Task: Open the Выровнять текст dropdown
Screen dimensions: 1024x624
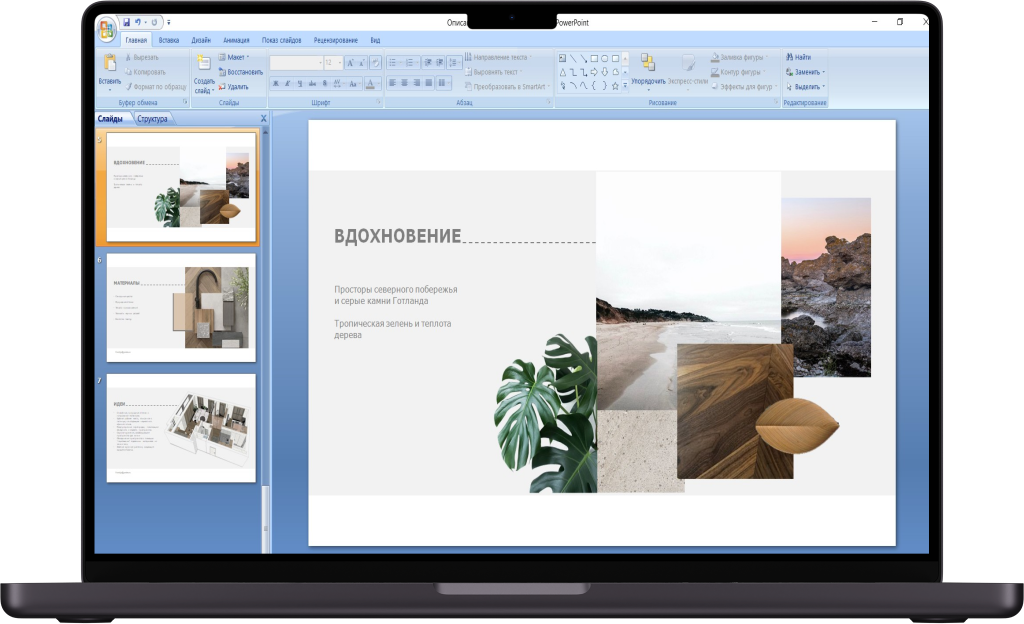Action: click(x=494, y=72)
